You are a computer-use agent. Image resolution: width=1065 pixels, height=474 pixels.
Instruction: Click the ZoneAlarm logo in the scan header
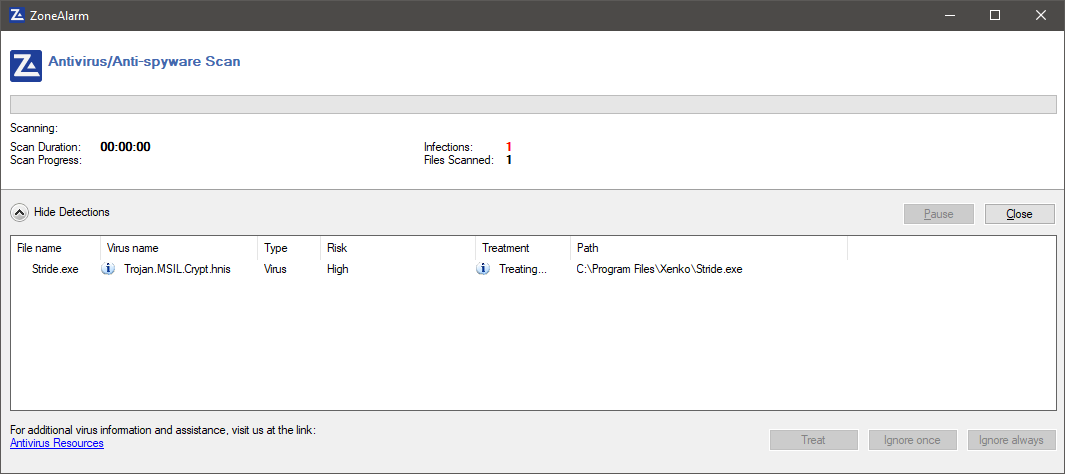pyautogui.click(x=26, y=66)
